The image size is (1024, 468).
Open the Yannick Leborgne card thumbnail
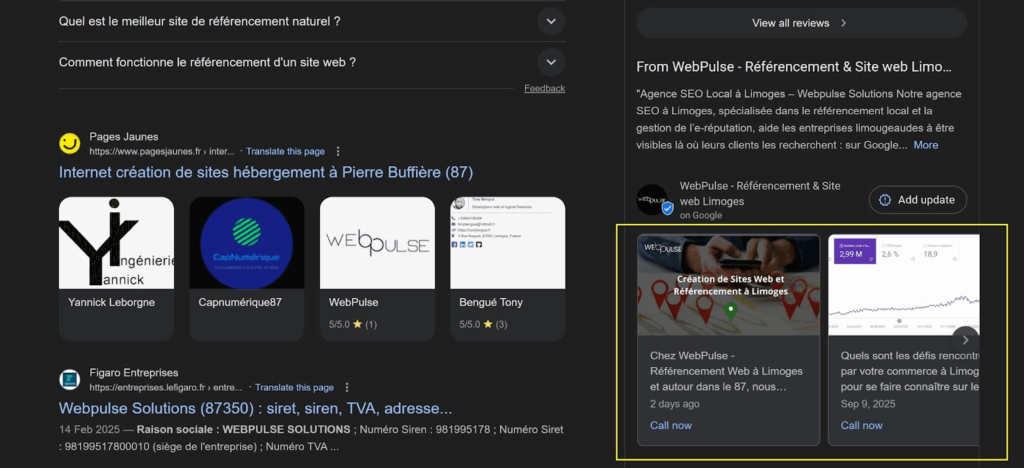[116, 243]
